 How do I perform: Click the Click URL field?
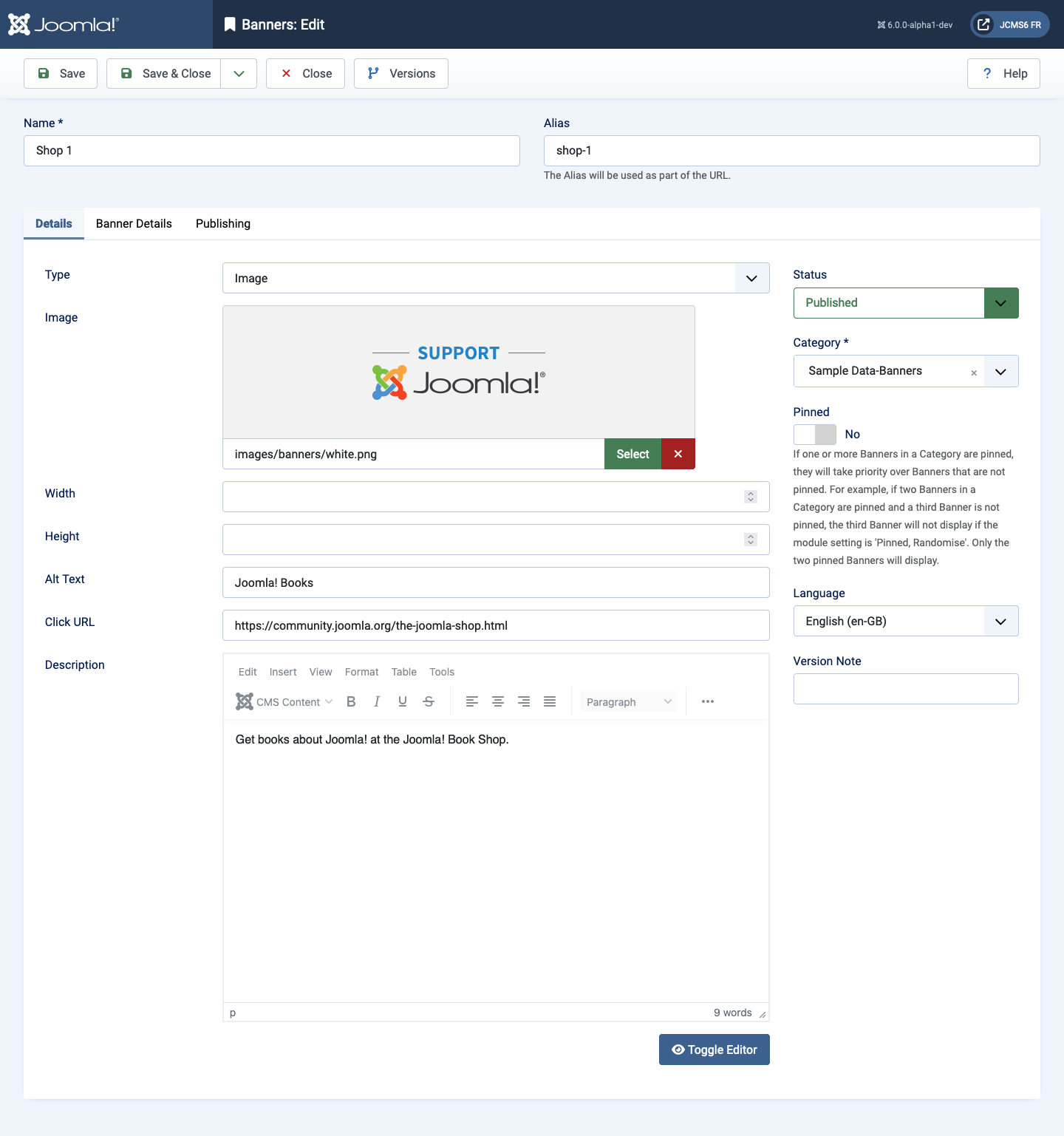pos(496,625)
